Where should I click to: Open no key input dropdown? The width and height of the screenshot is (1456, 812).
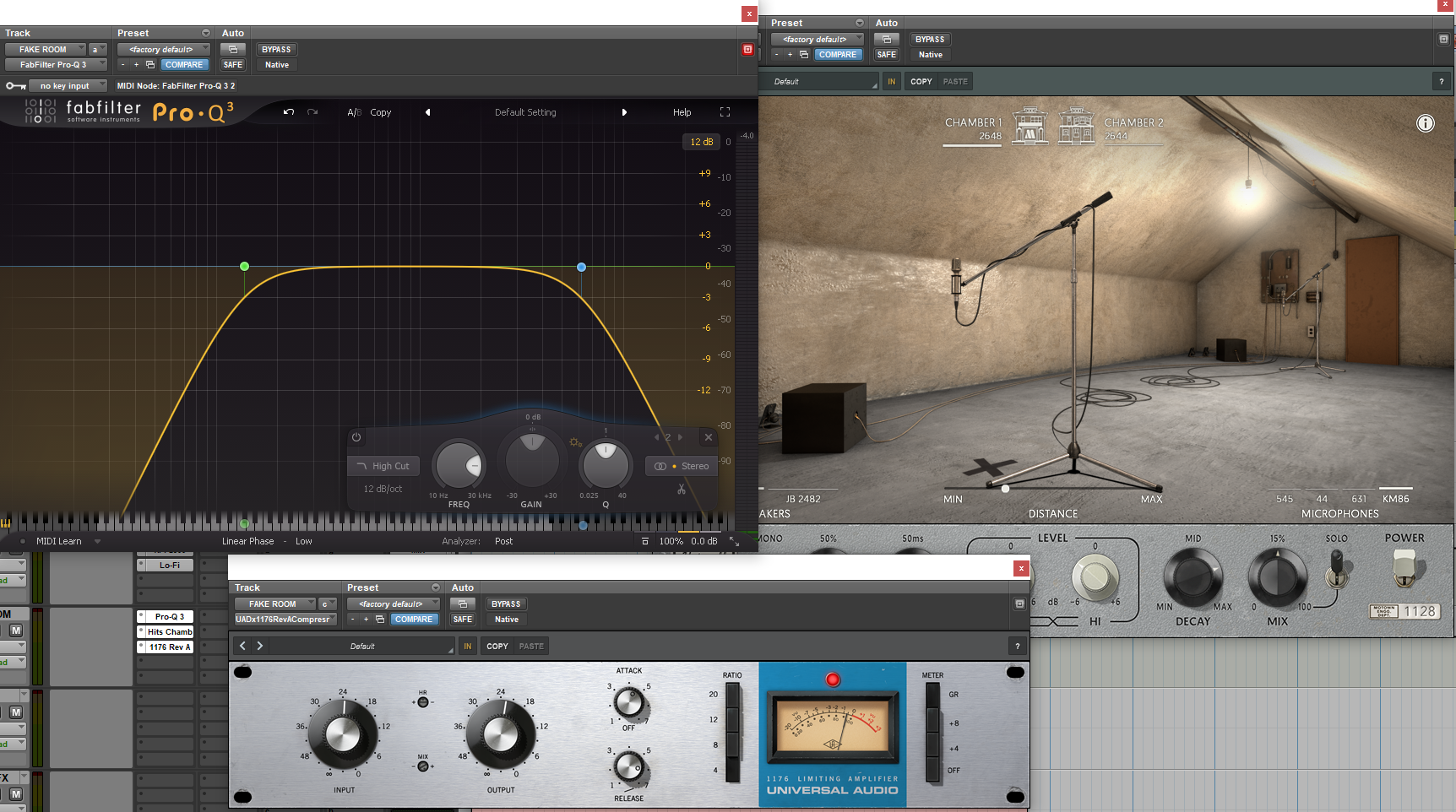click(x=68, y=86)
